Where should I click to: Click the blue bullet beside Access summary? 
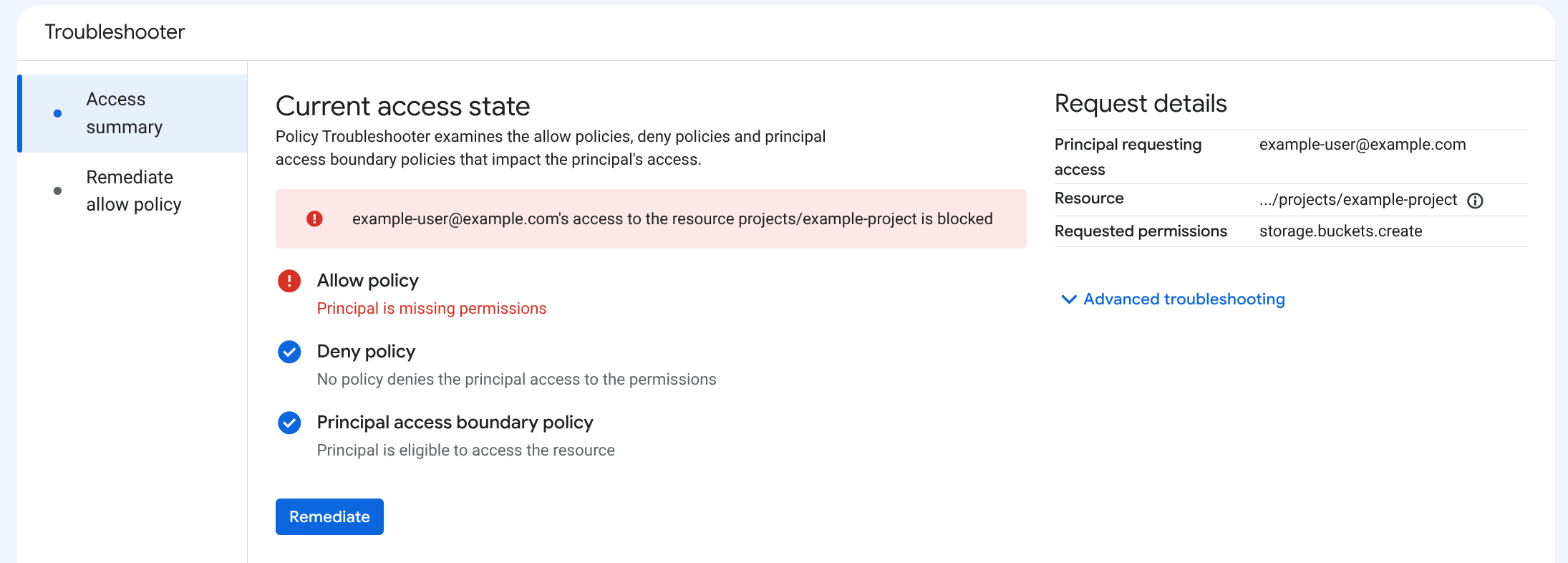pos(57,113)
